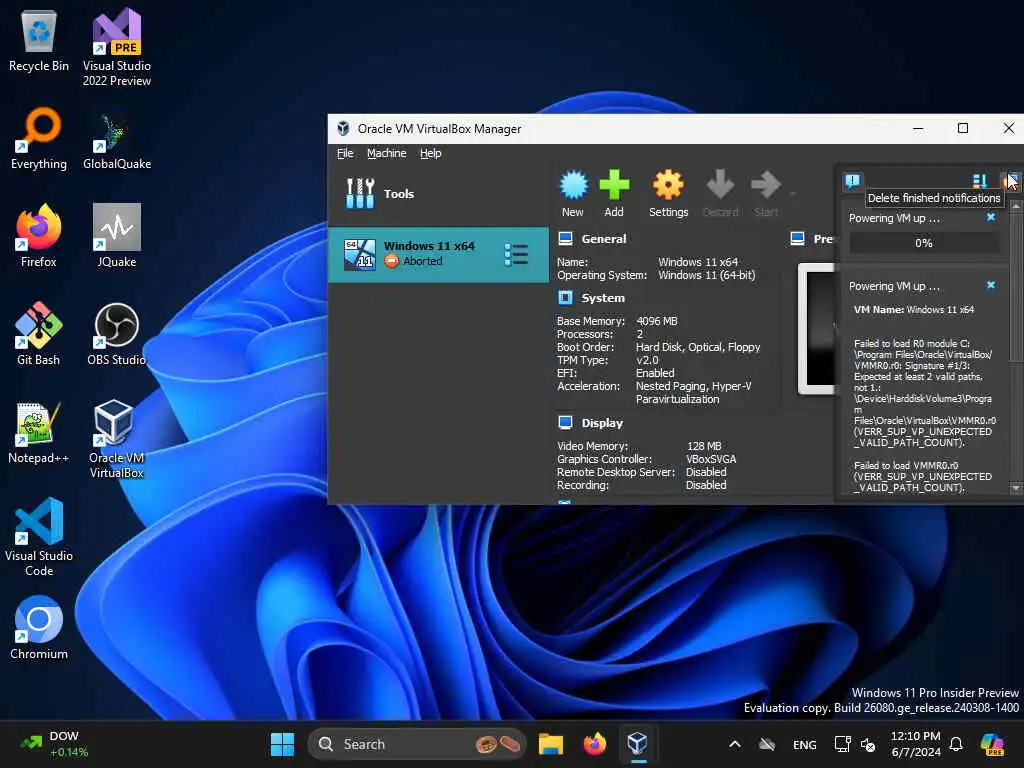Open the clock showing 12:10 PM
Viewport: 1024px width, 768px height.
tap(916, 744)
